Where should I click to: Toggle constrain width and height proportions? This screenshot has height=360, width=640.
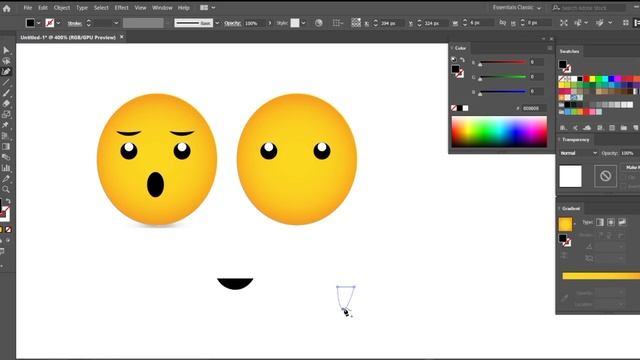tap(502, 23)
